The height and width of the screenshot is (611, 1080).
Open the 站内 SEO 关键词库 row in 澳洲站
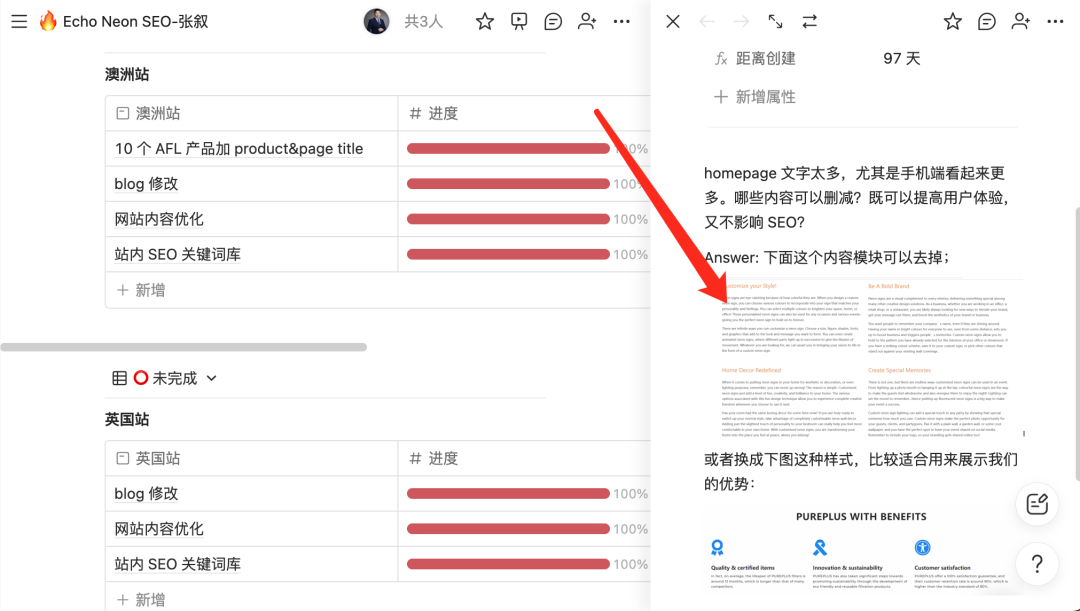[177, 255]
